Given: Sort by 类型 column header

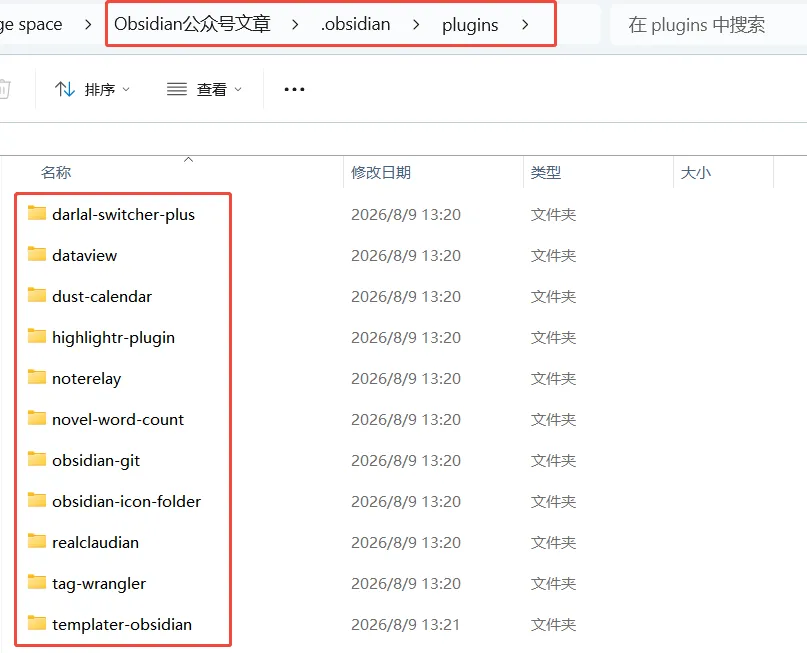Looking at the screenshot, I should click(546, 172).
